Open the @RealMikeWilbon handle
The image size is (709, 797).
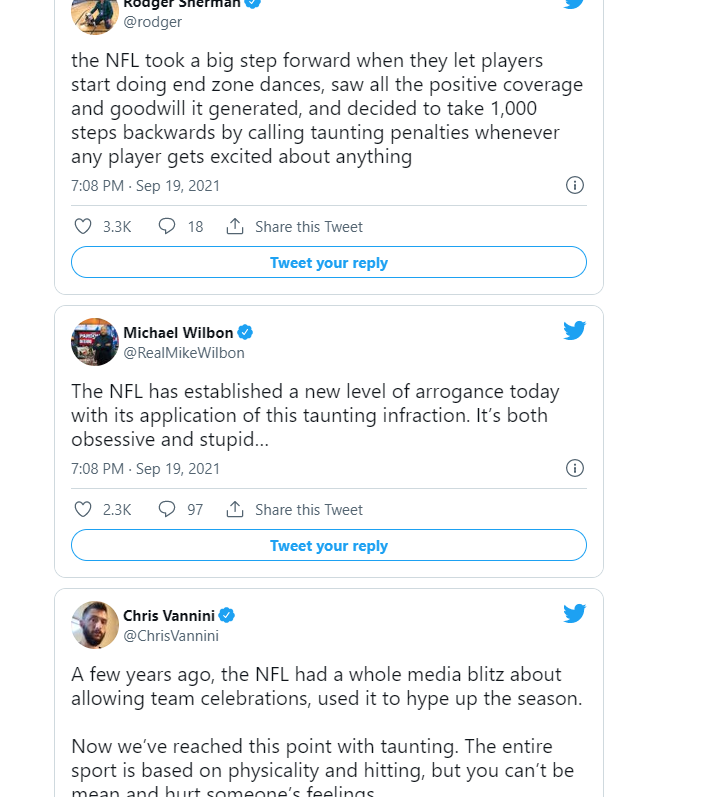[x=183, y=353]
